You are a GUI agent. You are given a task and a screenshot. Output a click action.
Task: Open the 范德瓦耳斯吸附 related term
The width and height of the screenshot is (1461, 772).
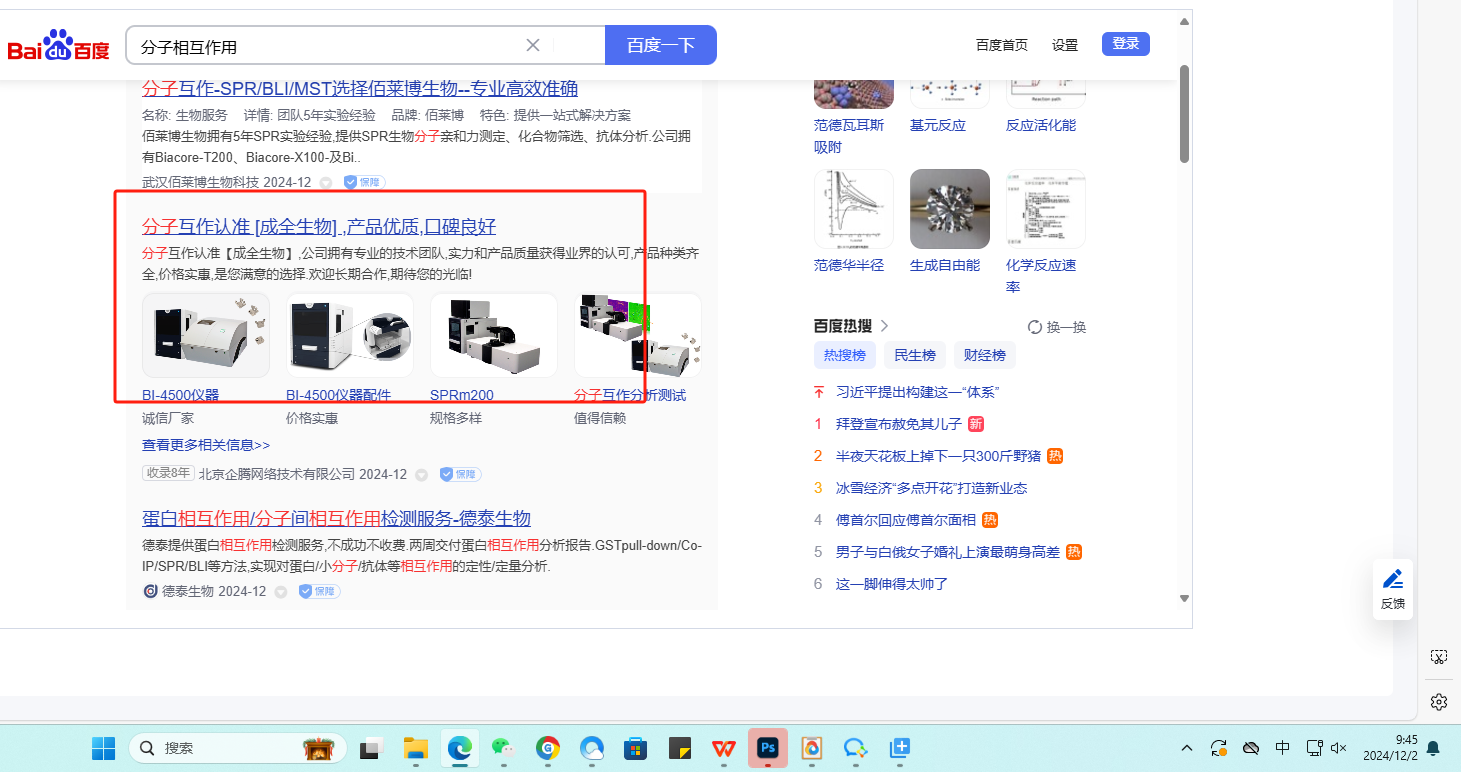click(x=849, y=136)
